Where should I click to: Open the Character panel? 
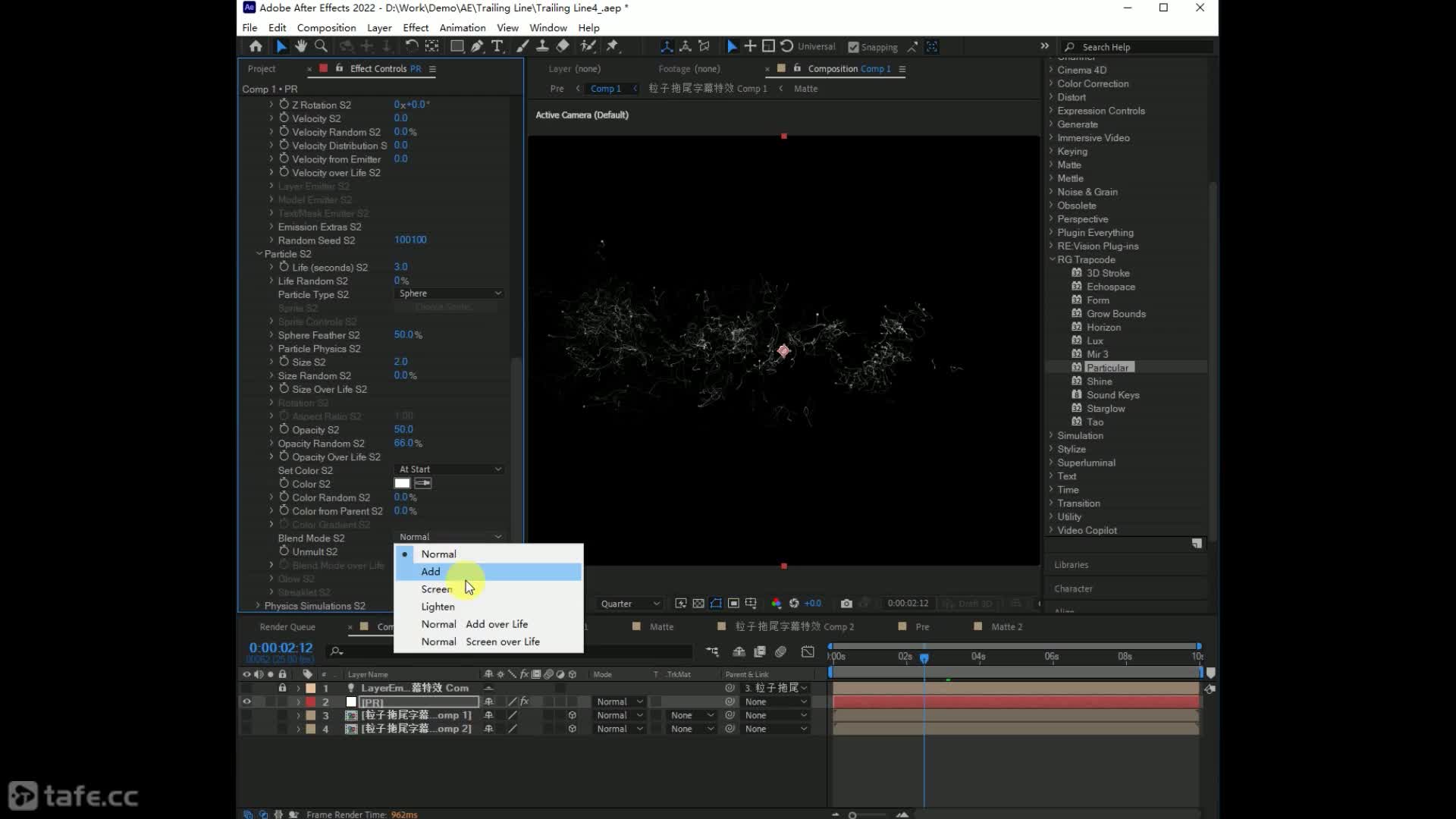coord(1073,589)
